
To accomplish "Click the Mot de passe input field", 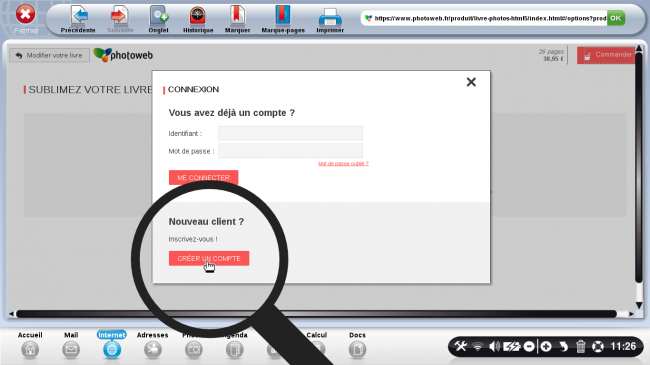I will (x=290, y=151).
